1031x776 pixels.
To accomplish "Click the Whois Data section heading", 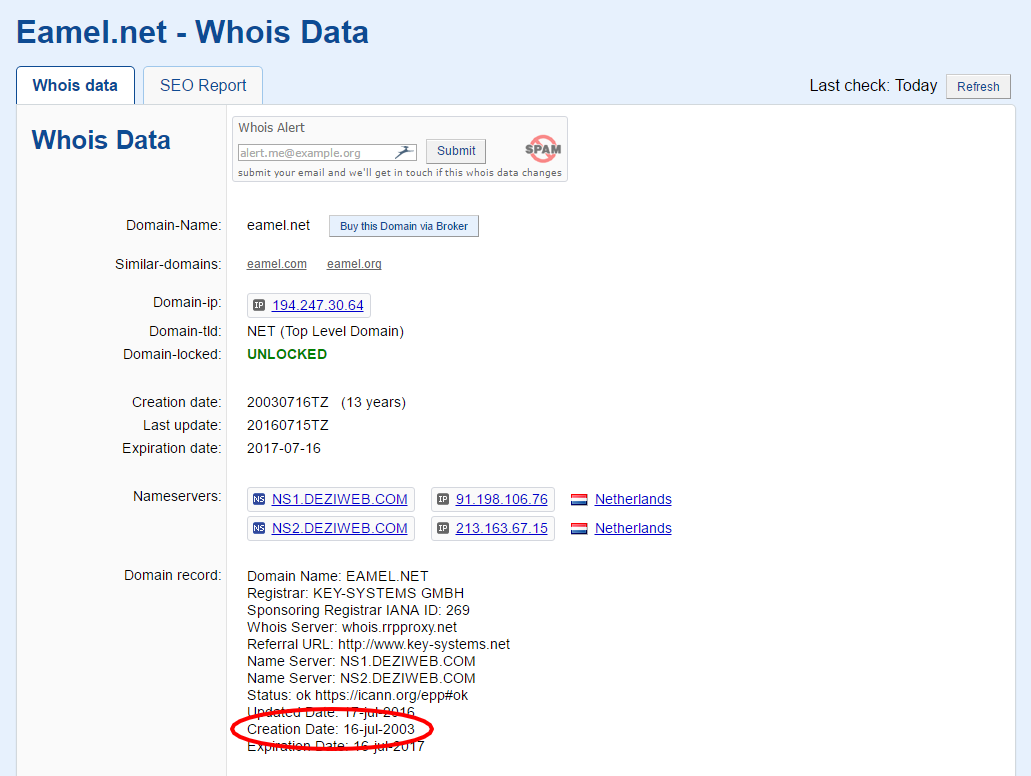I will [x=101, y=140].
